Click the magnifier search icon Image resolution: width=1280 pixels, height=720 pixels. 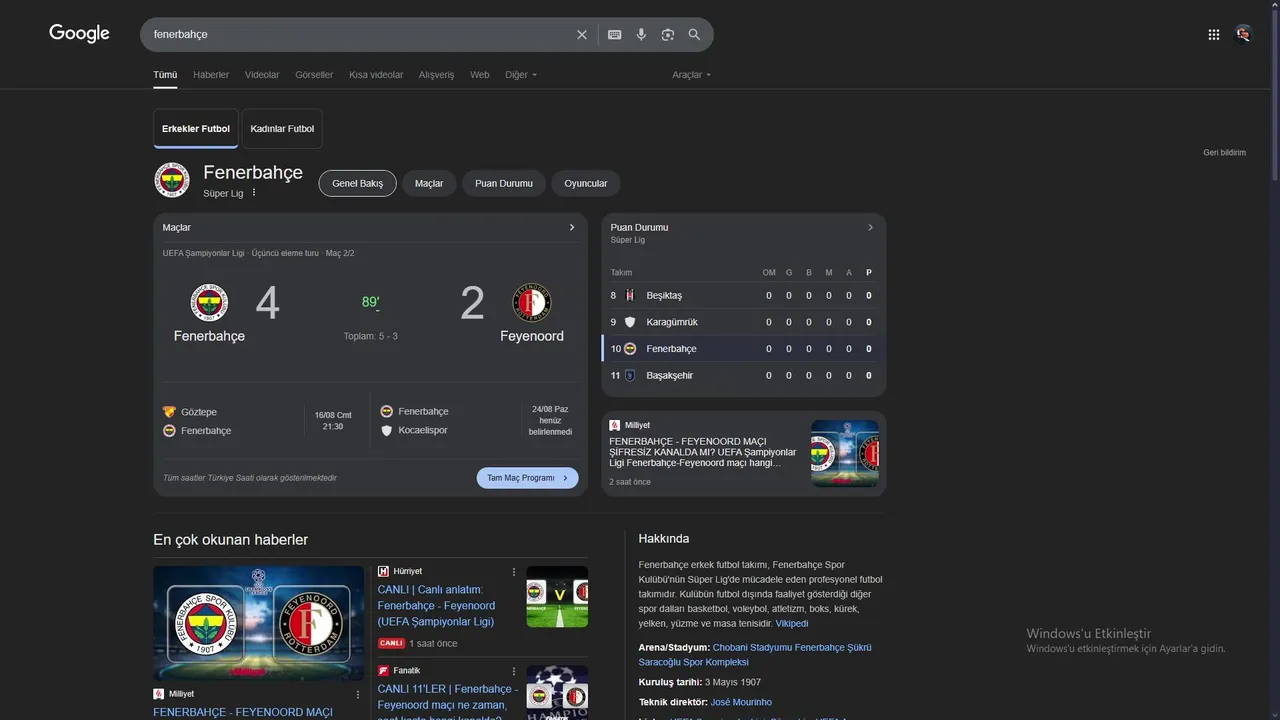point(694,34)
